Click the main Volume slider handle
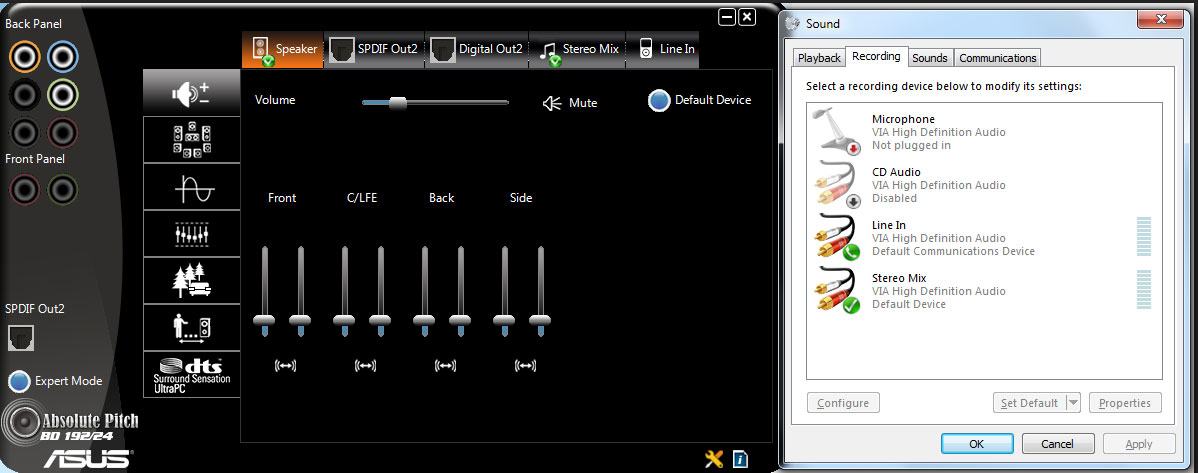Screen dimensions: 1198x473 click(x=397, y=103)
